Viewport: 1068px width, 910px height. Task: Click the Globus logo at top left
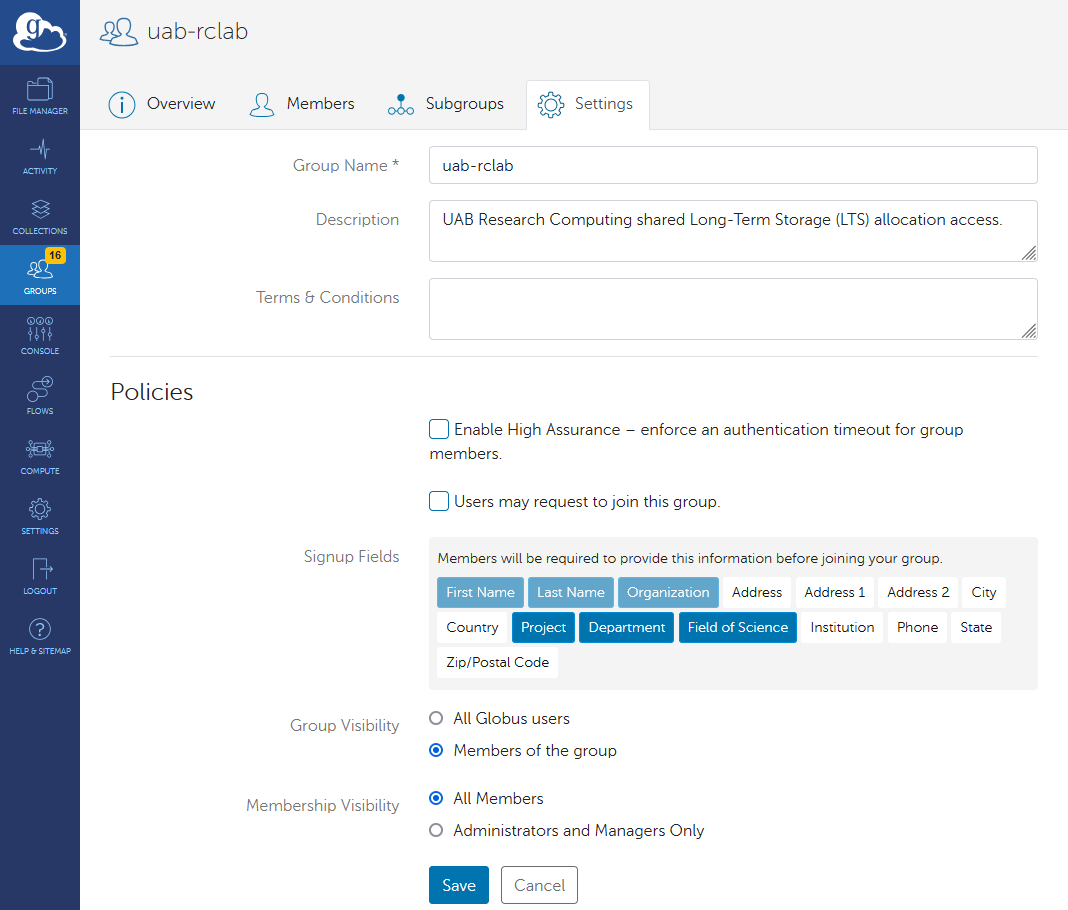coord(40,33)
